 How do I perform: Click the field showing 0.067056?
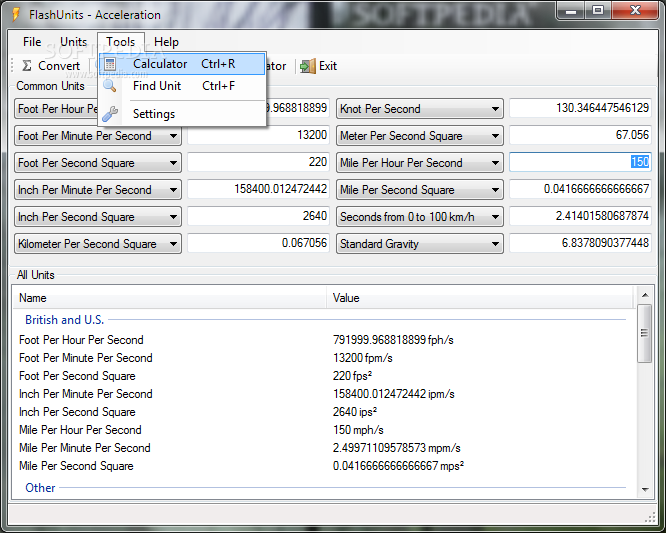(x=258, y=243)
